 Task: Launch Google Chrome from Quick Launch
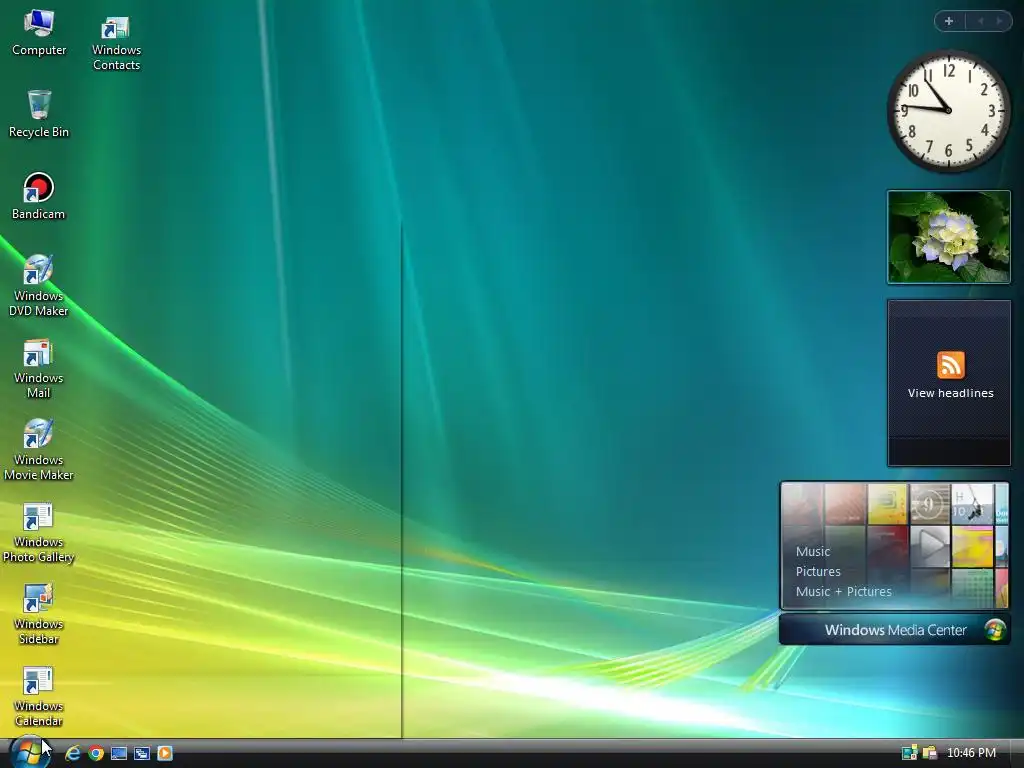(96, 753)
